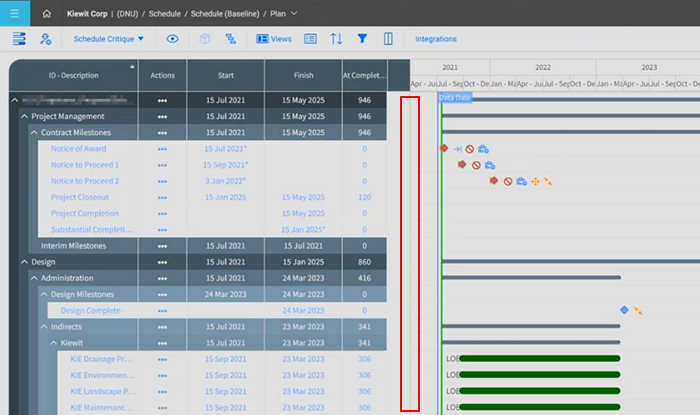Open the Views button

click(274, 39)
